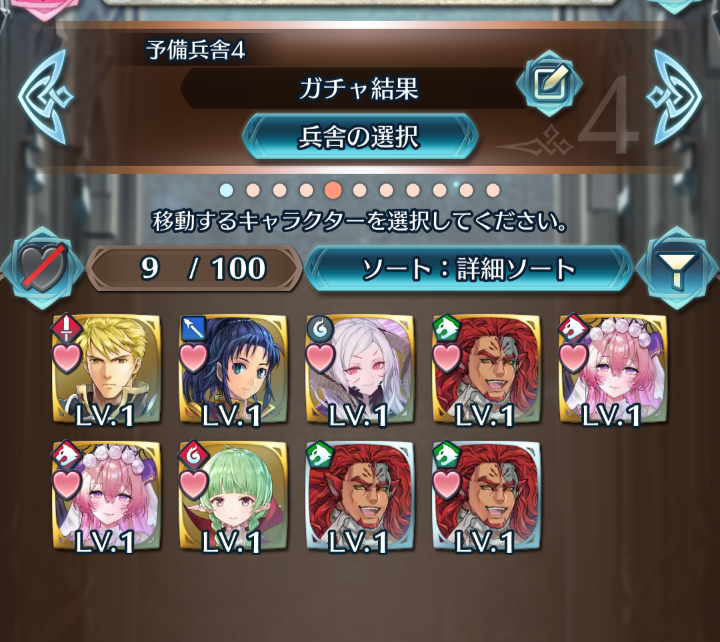
Task: Go to previous barracks with left arrow
Action: (x=45, y=97)
